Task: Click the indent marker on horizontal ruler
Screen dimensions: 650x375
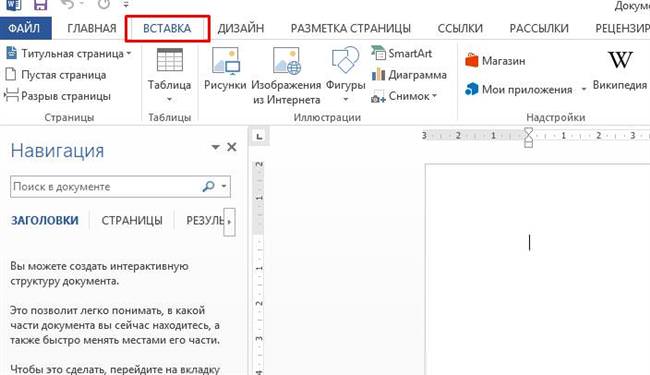Action: (x=529, y=138)
